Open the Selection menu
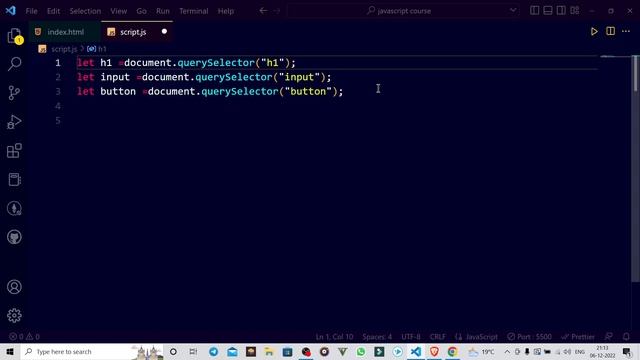Screen dimensions: 640x360 [85, 11]
